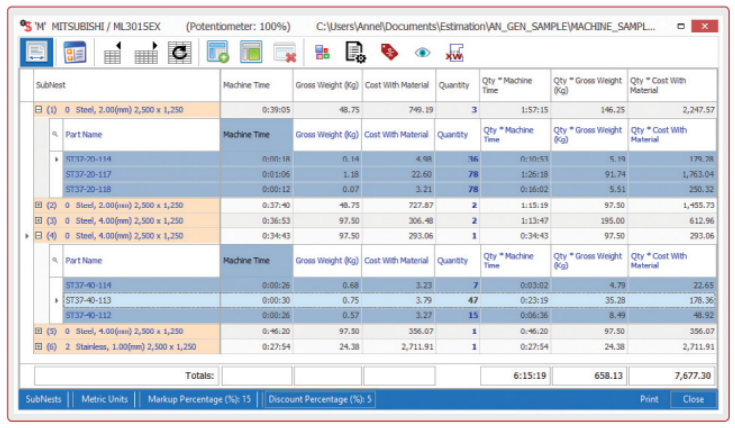Collapse subnest (4) Steel 4.00mm row

click(38, 236)
